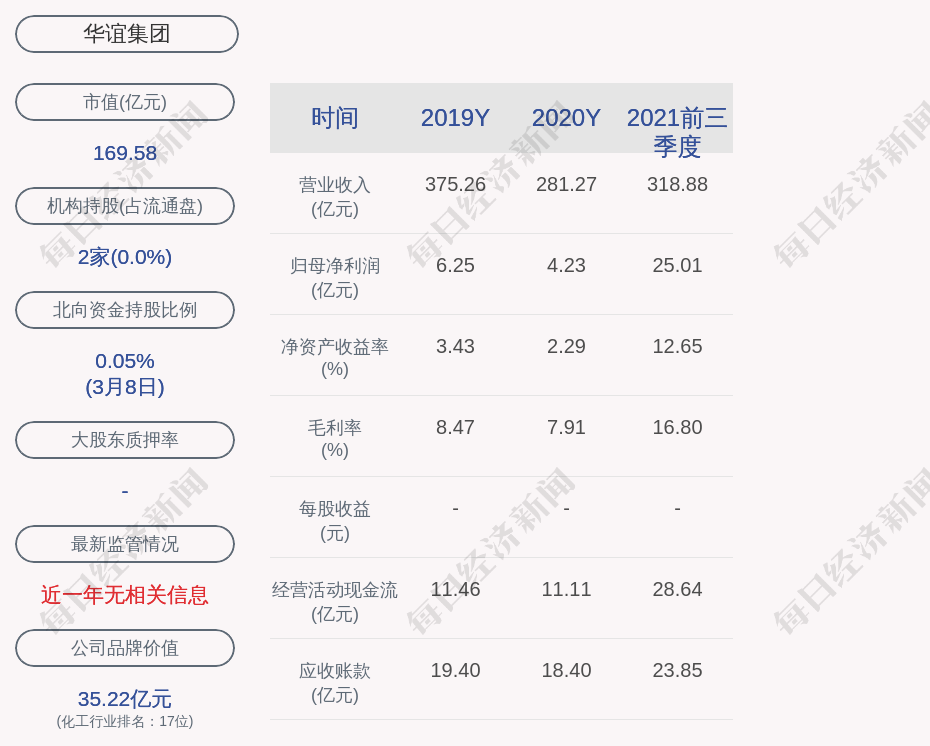Select the 每股收益 dash under 2020Y
930x746 pixels.
click(566, 508)
